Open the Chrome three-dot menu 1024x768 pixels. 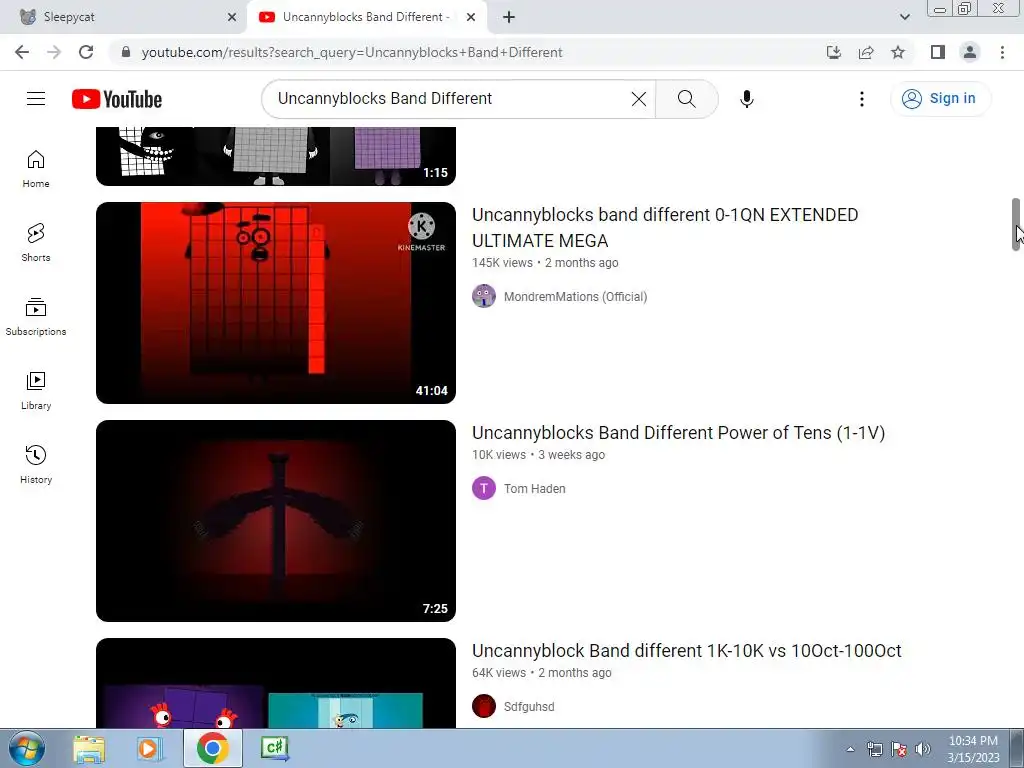[x=1002, y=52]
